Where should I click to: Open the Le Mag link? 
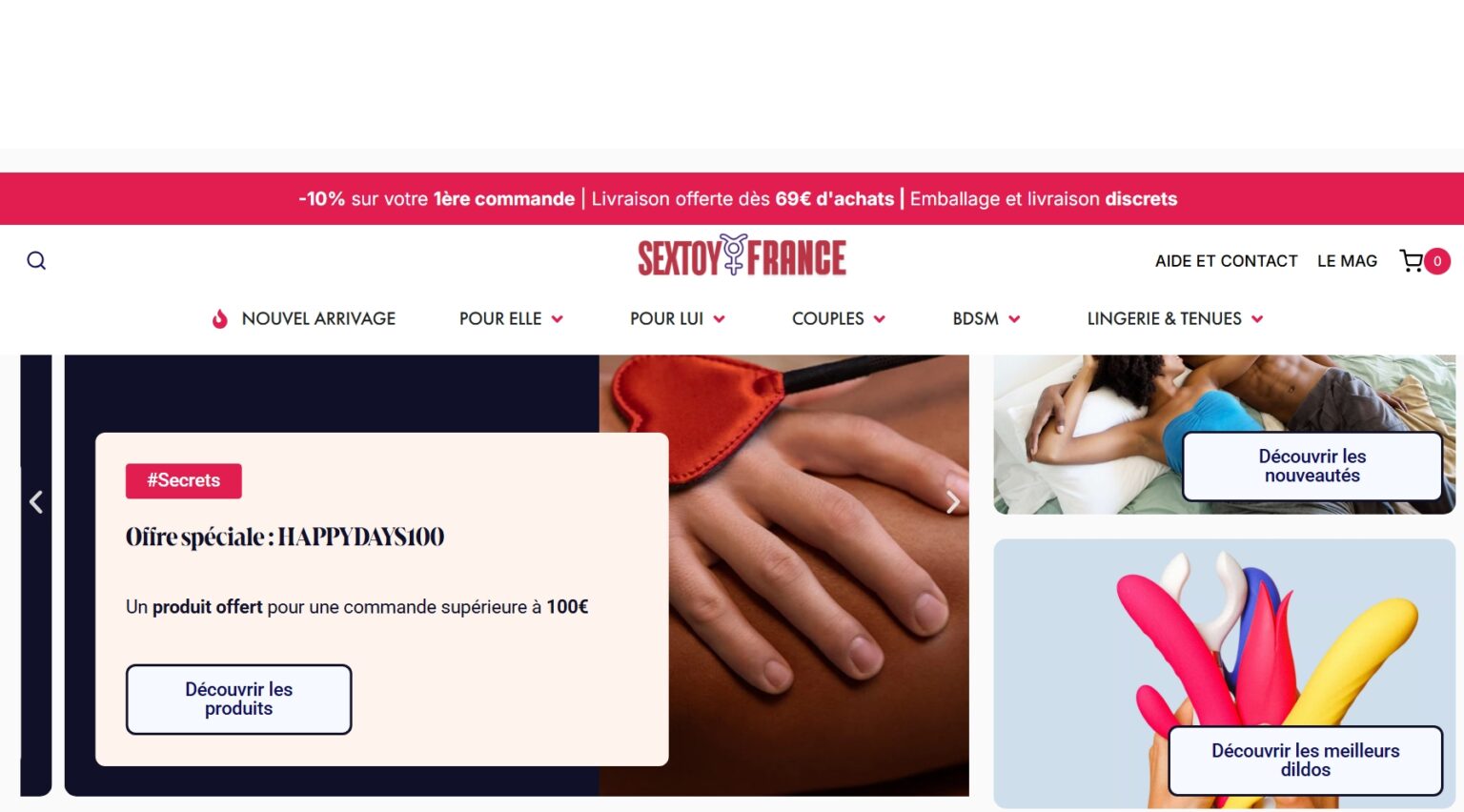tap(1347, 261)
